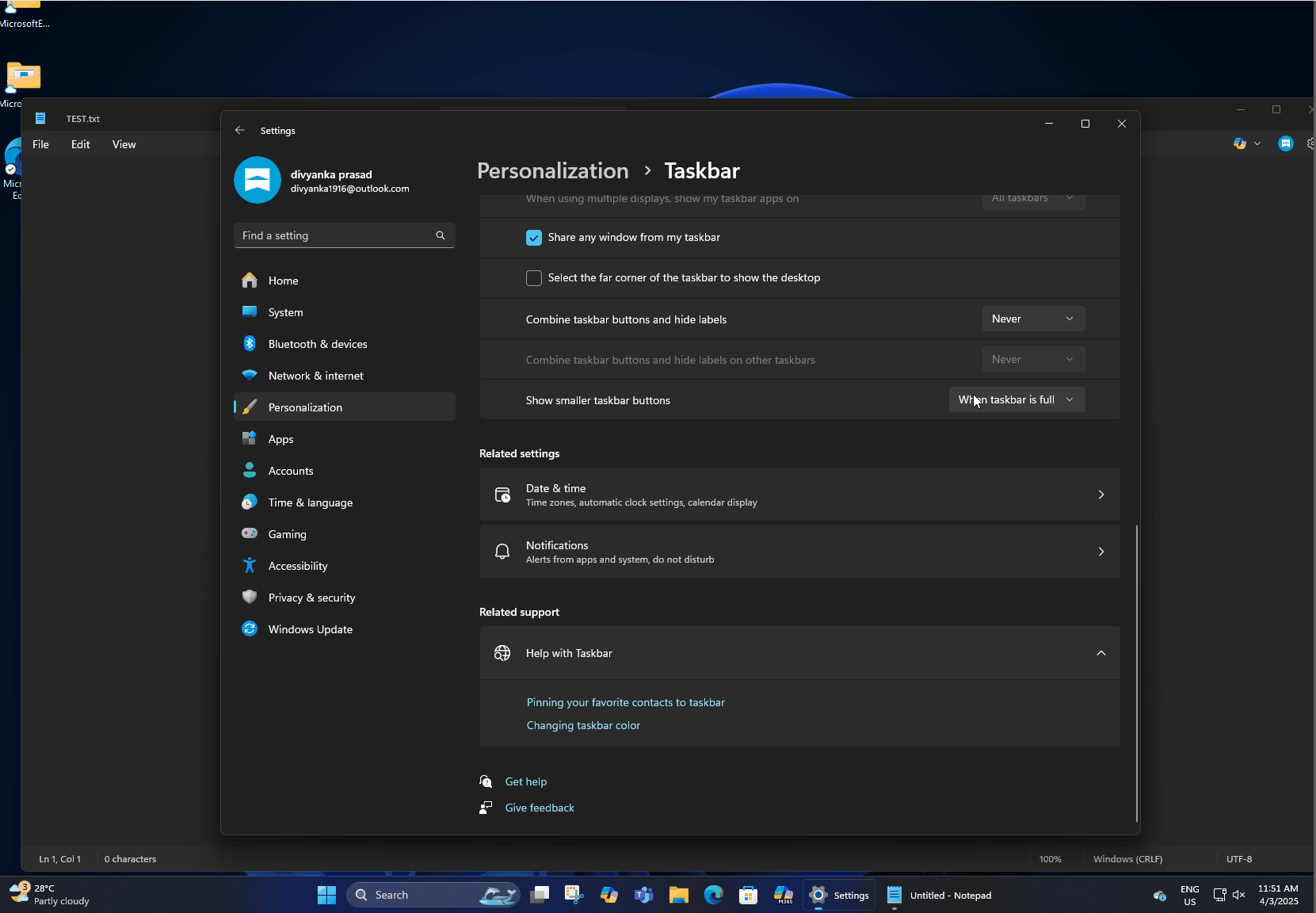Open the View menu in Notepad
The width and height of the screenshot is (1316, 913).
tap(124, 144)
